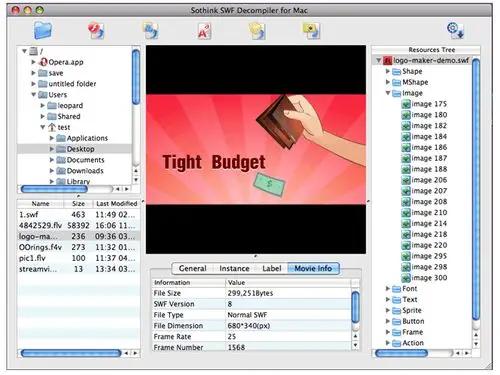Select image 210 resource
Image resolution: width=500 pixels, height=375 pixels.
[x=424, y=213]
